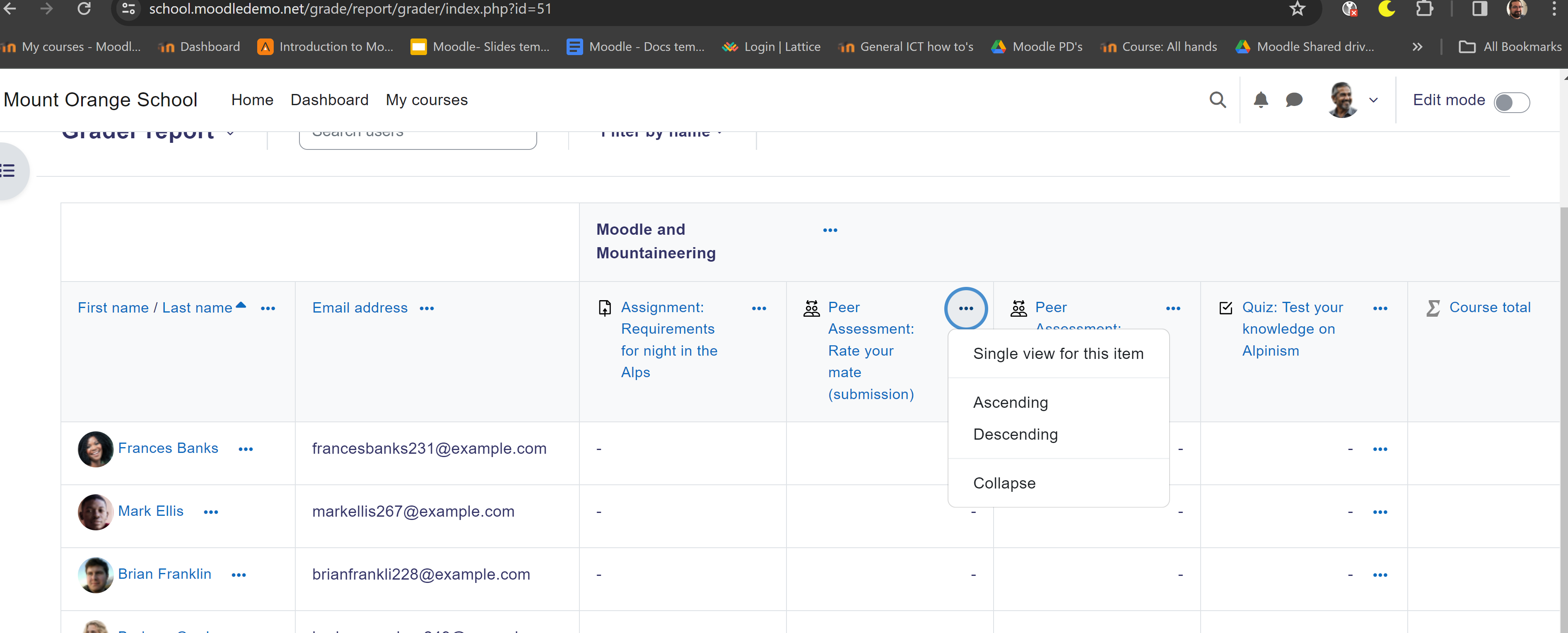Screen dimensions: 1568x633
Task: Sort by Email address link
Action: click(x=360, y=308)
